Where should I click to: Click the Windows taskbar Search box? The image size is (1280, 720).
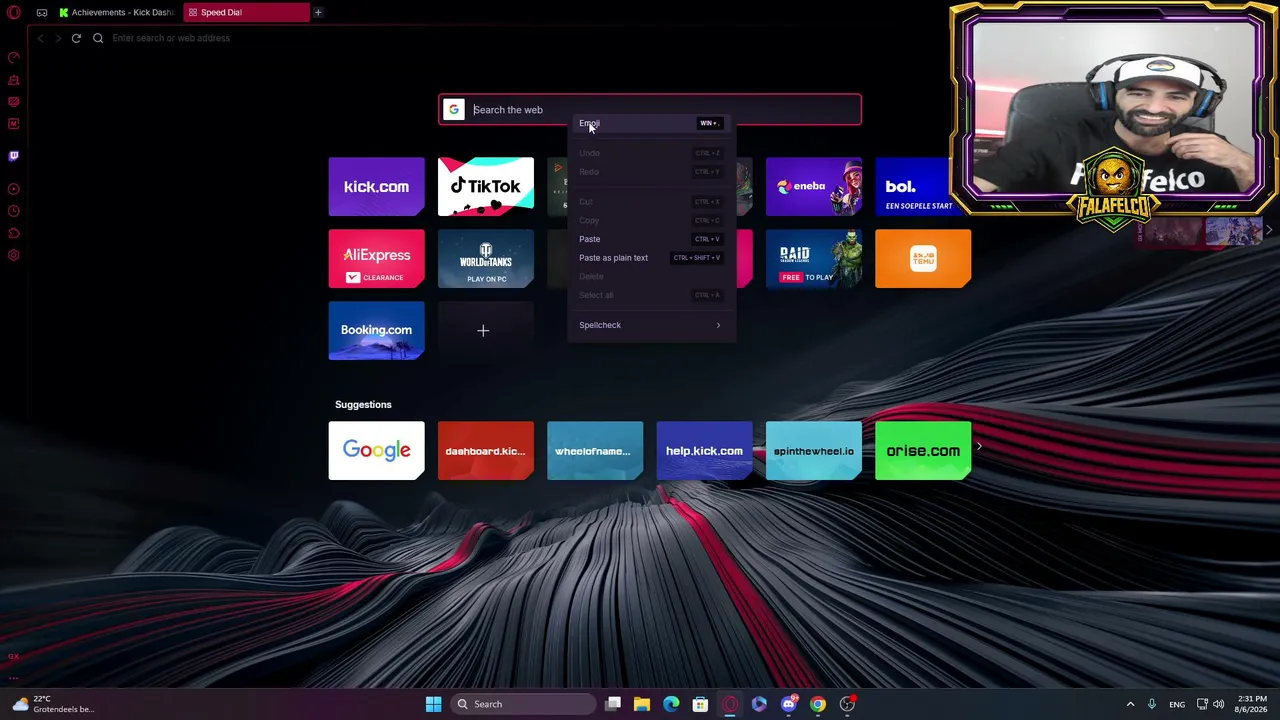(x=522, y=704)
